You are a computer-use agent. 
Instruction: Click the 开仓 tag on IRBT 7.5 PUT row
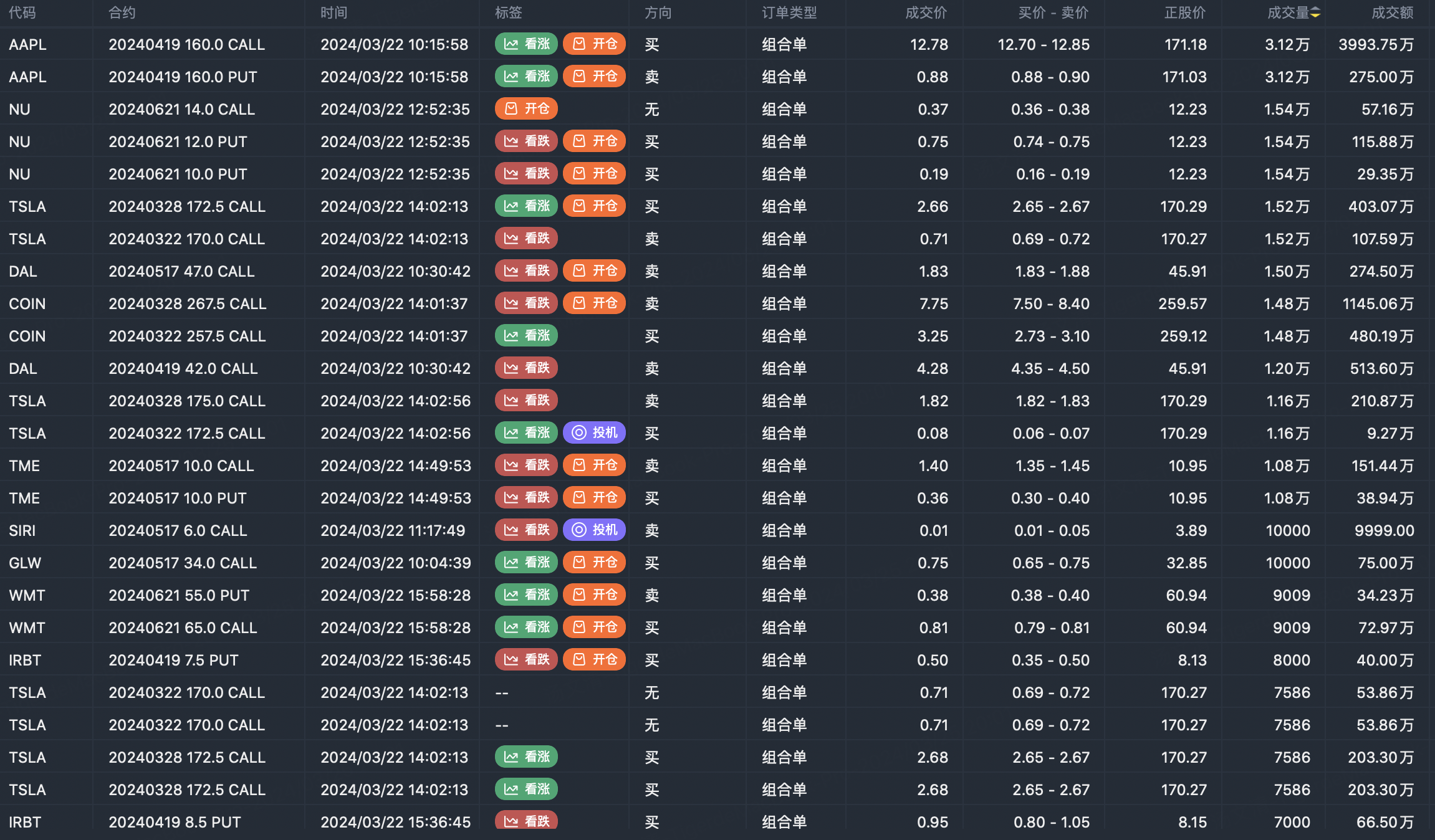594,660
